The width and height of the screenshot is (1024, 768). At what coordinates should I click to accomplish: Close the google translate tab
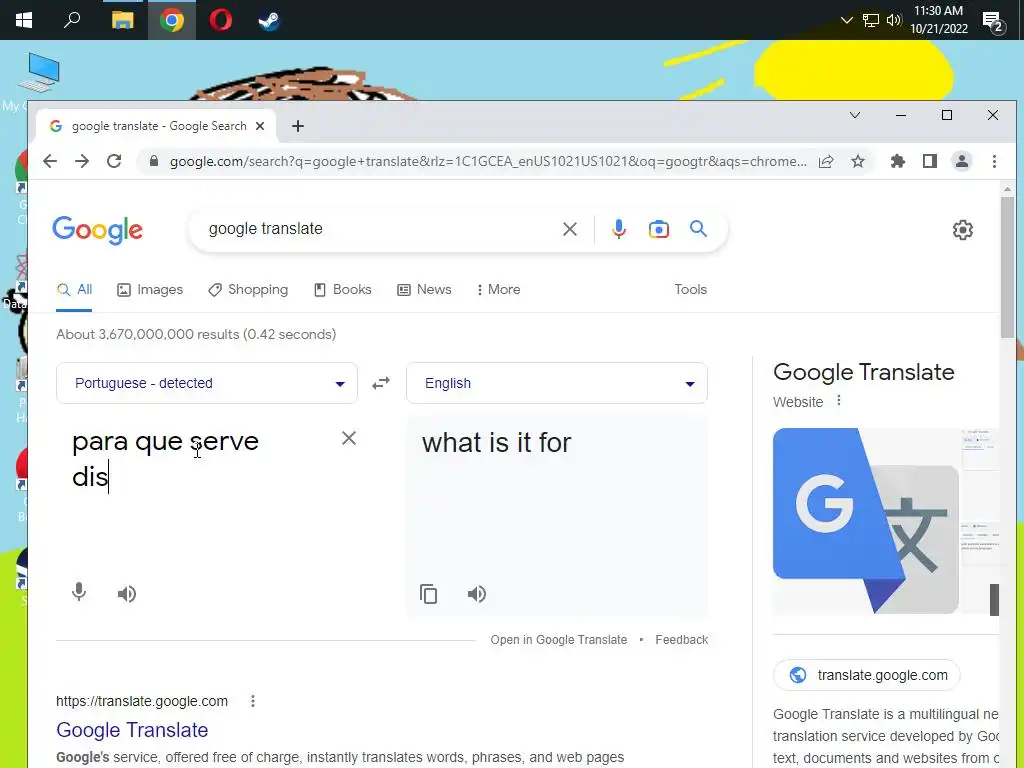pyautogui.click(x=260, y=126)
